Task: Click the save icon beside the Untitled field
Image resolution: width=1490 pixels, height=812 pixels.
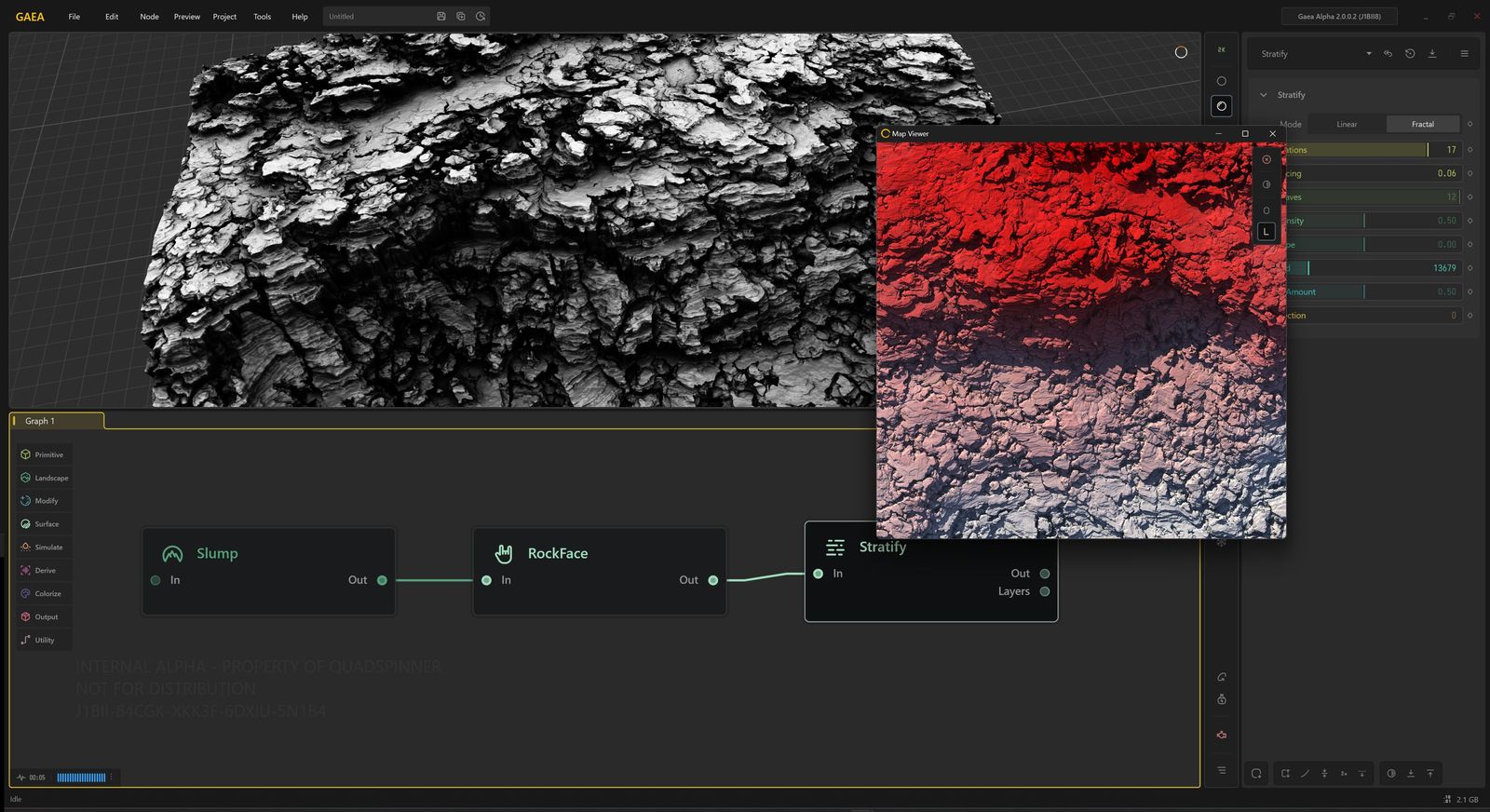Action: [440, 17]
